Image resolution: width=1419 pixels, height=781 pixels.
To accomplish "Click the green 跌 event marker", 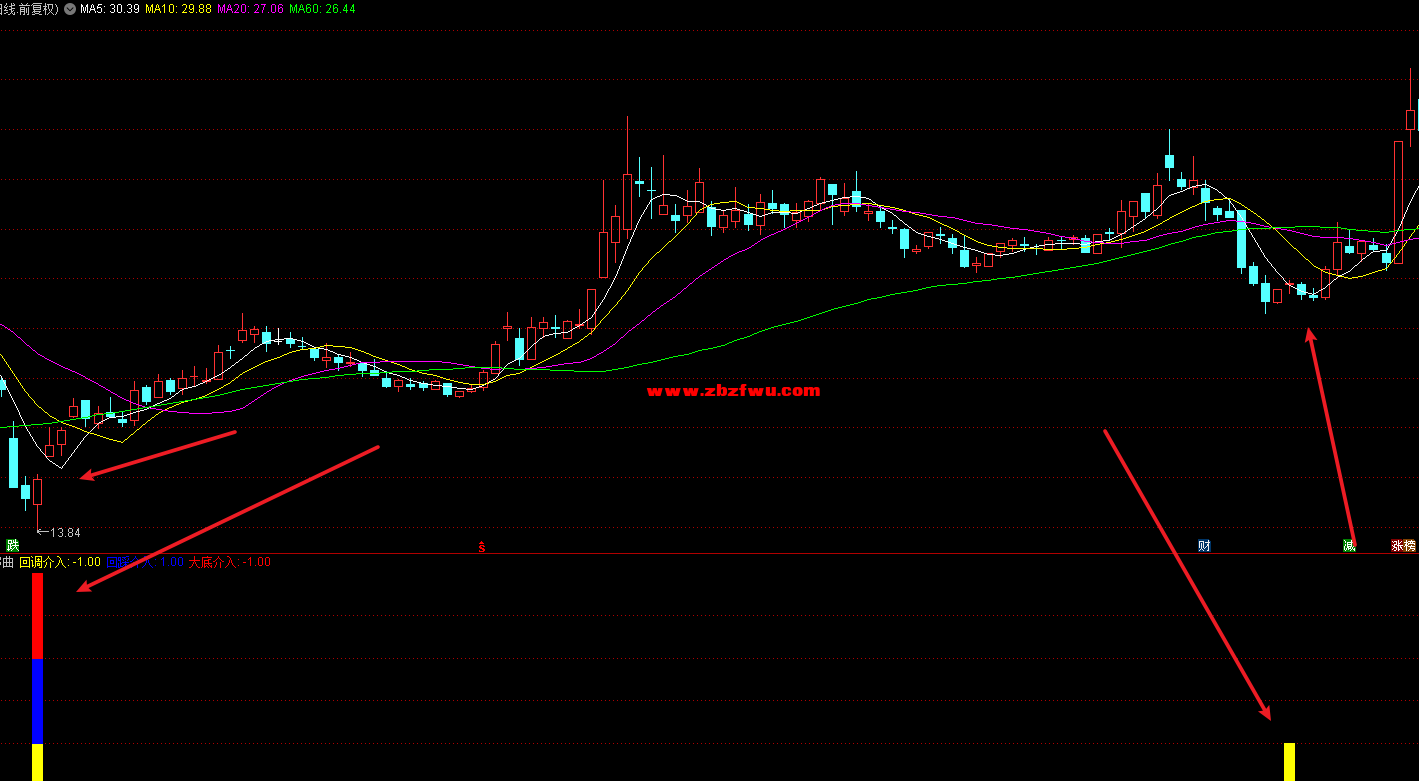I will pos(12,545).
